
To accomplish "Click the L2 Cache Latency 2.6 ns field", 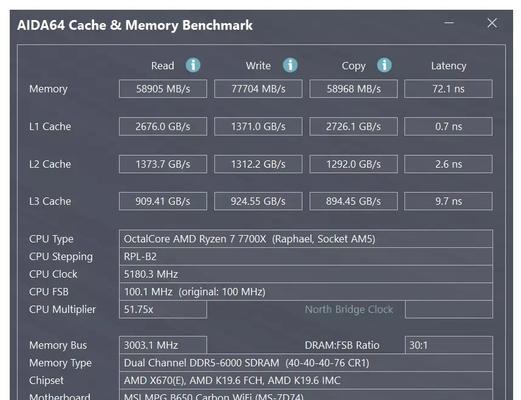I will click(448, 164).
